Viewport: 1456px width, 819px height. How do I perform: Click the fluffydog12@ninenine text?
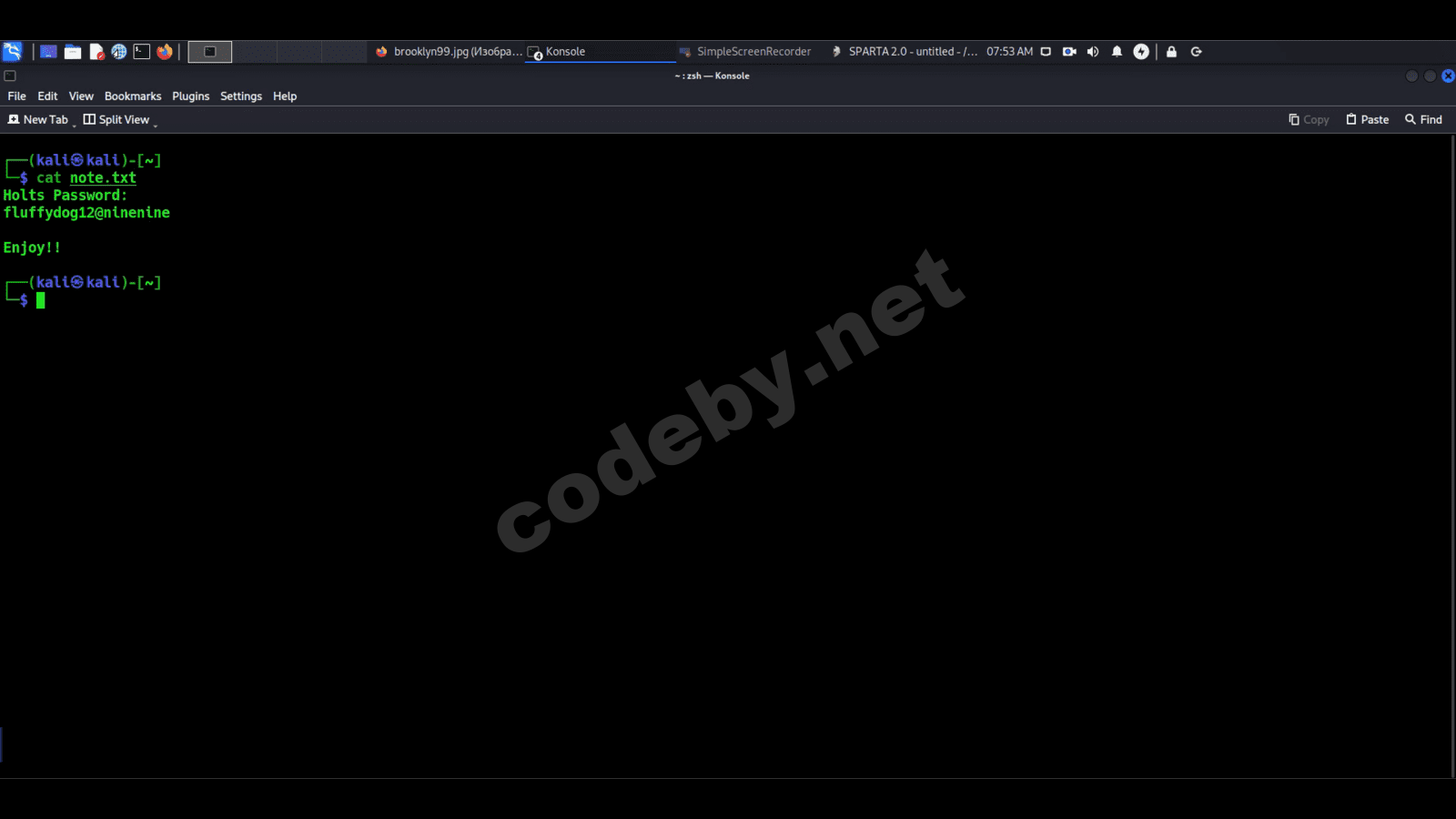(86, 213)
